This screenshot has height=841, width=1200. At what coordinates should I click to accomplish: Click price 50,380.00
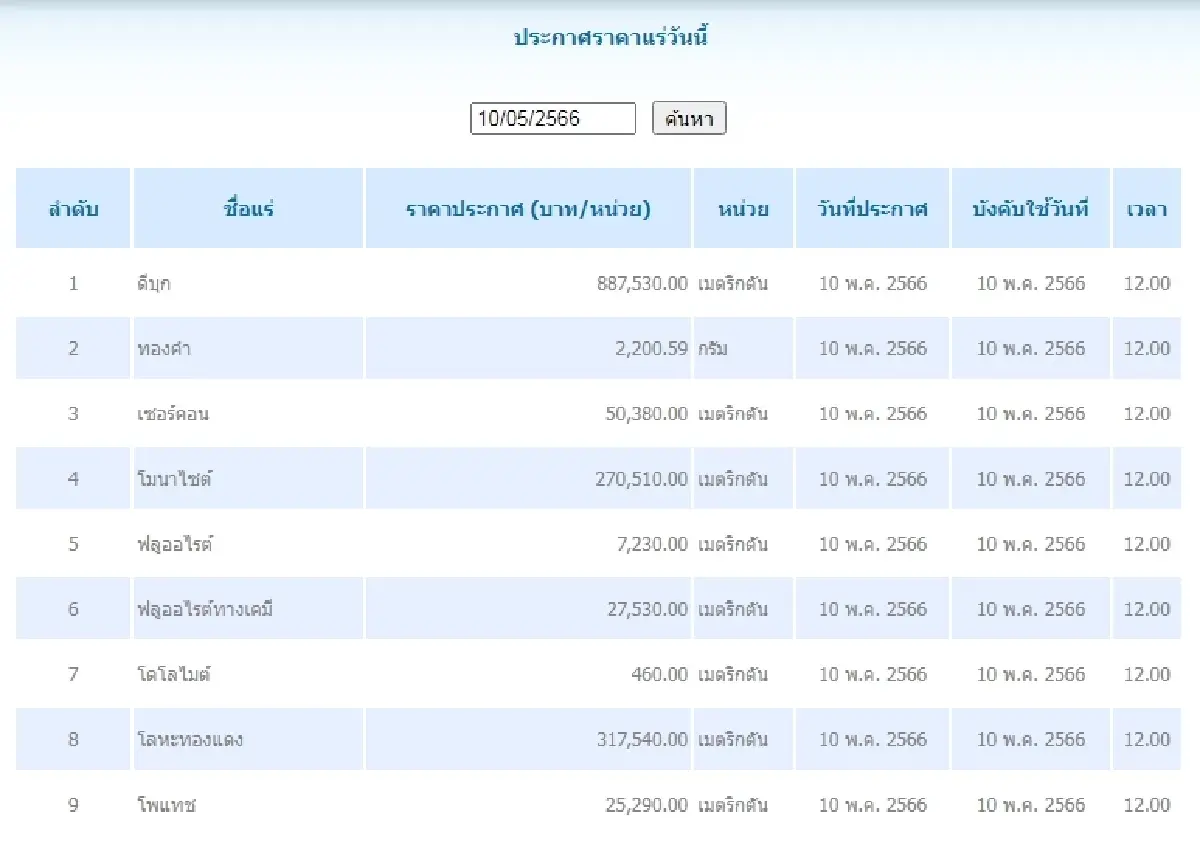[647, 414]
